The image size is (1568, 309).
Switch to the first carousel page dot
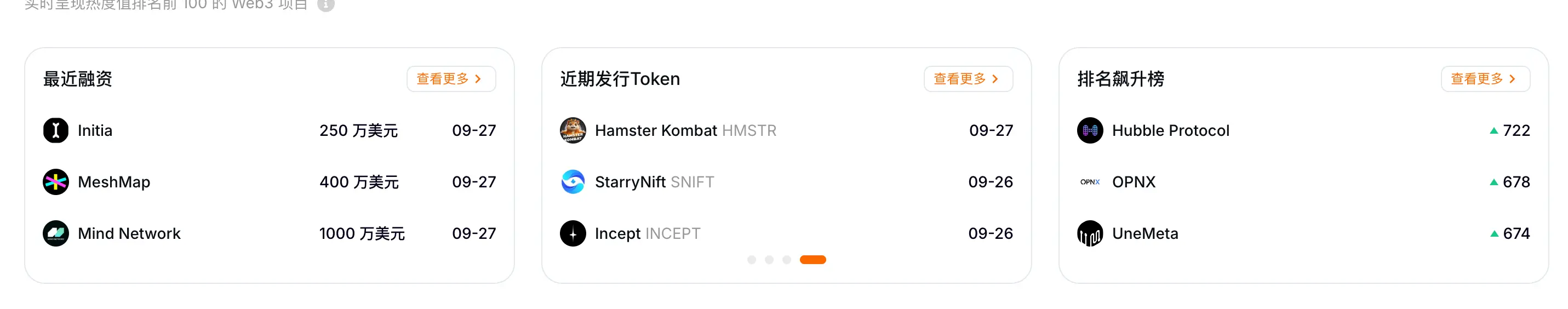(x=752, y=260)
